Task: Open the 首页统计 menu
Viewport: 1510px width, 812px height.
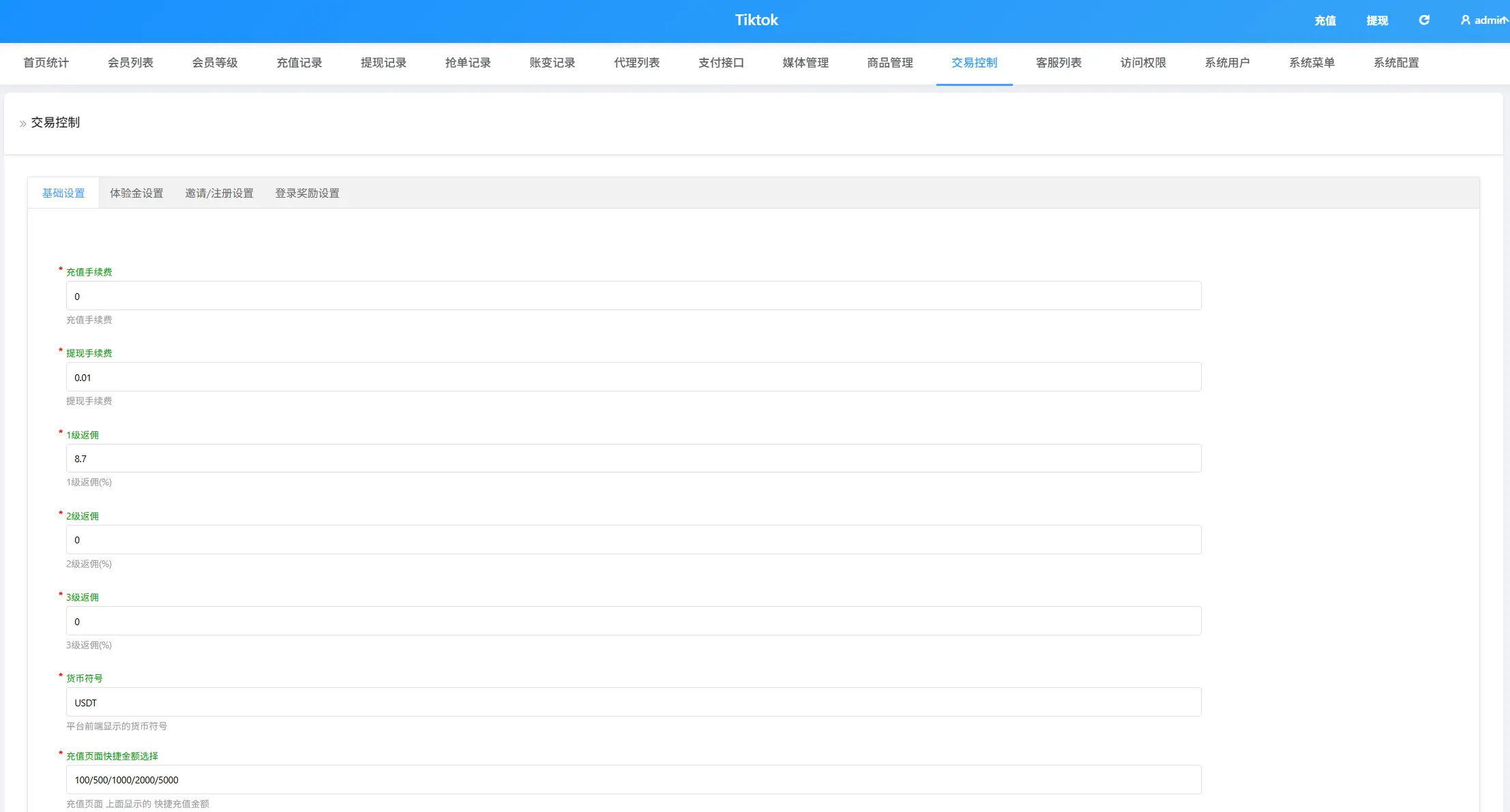Action: coord(46,63)
